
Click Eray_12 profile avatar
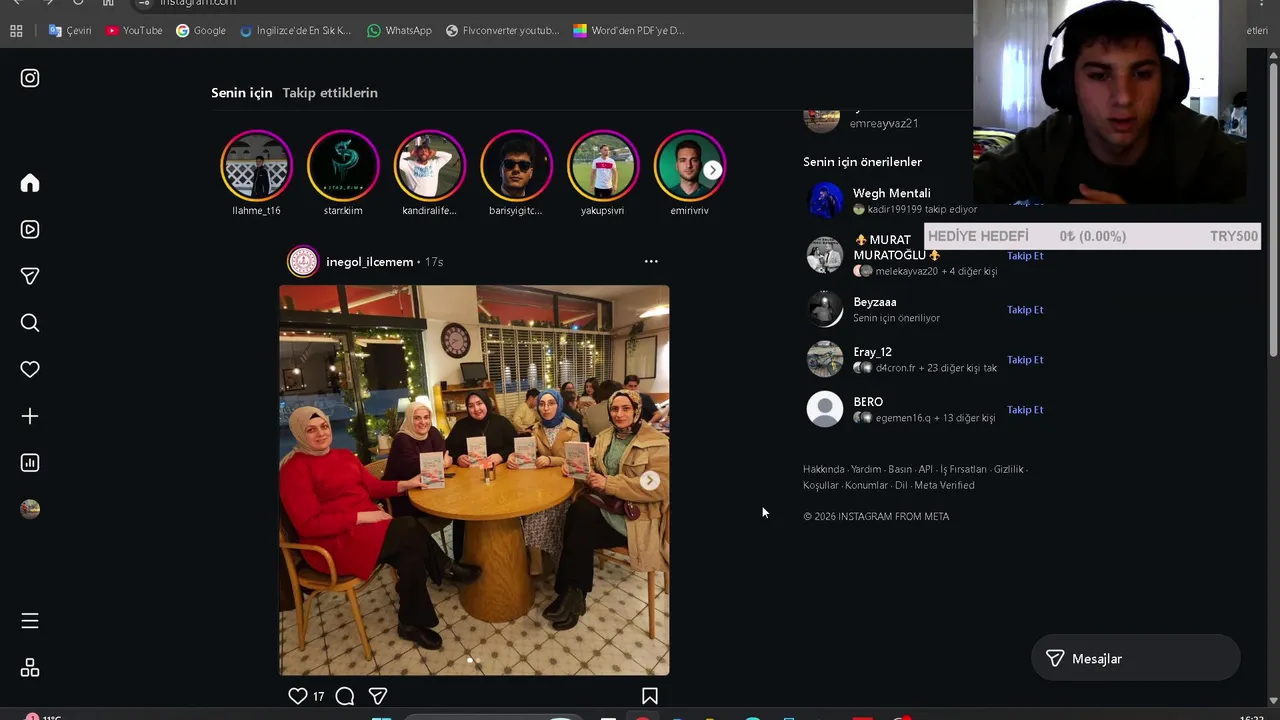[825, 359]
